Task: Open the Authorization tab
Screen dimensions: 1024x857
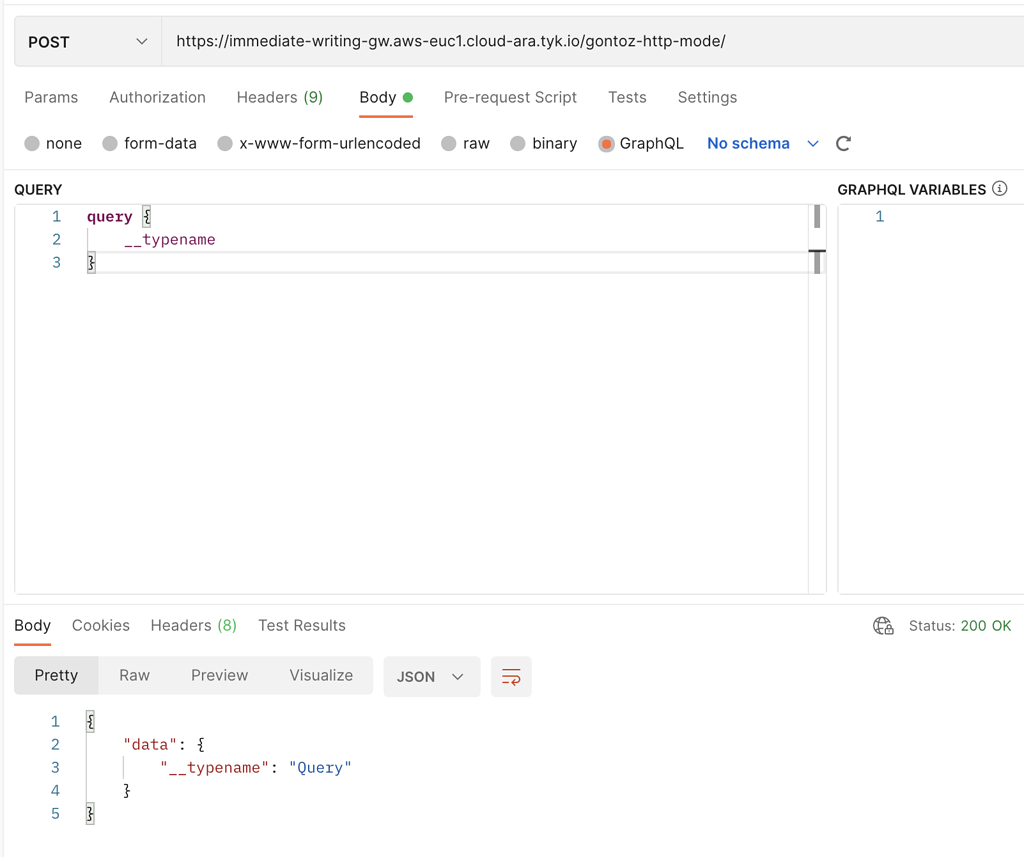Action: [157, 97]
